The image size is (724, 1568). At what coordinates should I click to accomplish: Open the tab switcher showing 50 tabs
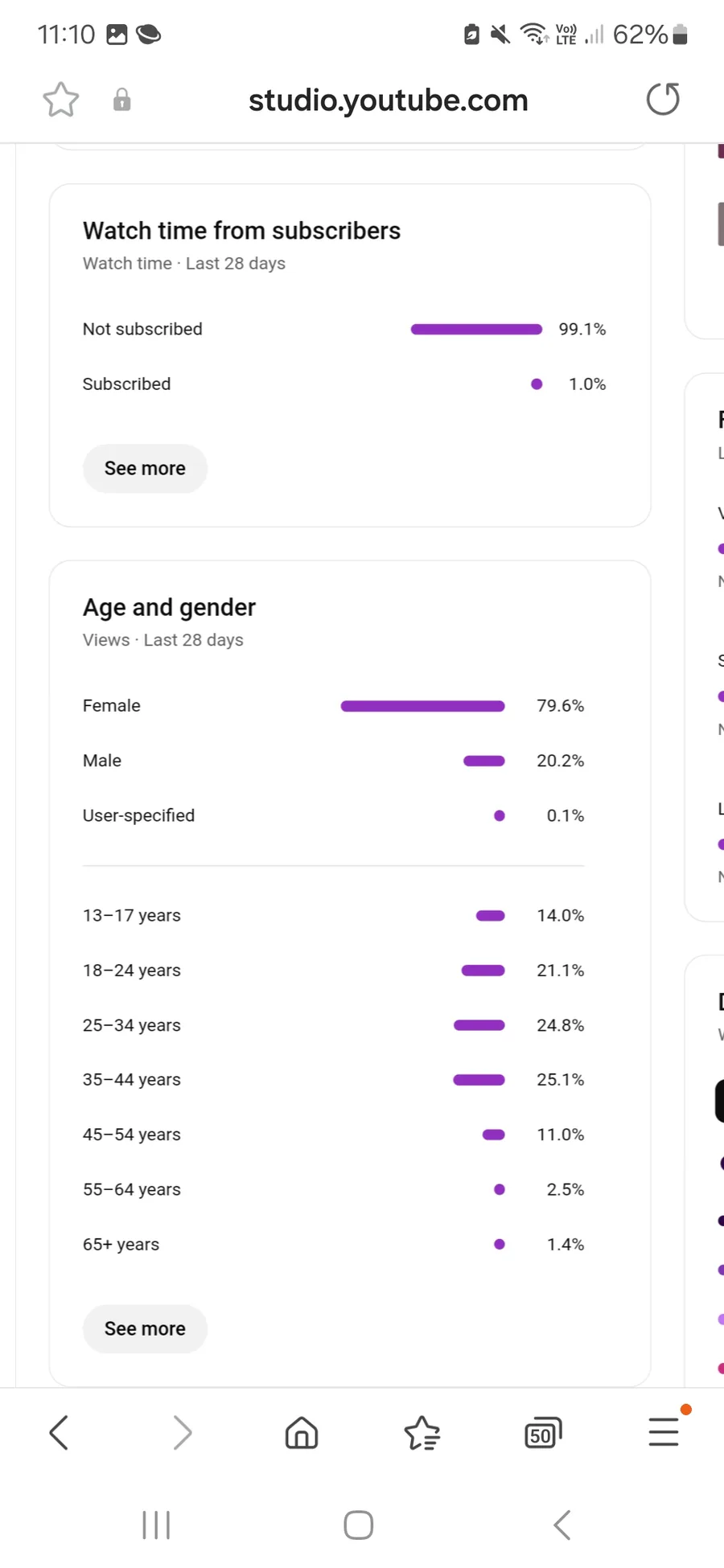542,1432
